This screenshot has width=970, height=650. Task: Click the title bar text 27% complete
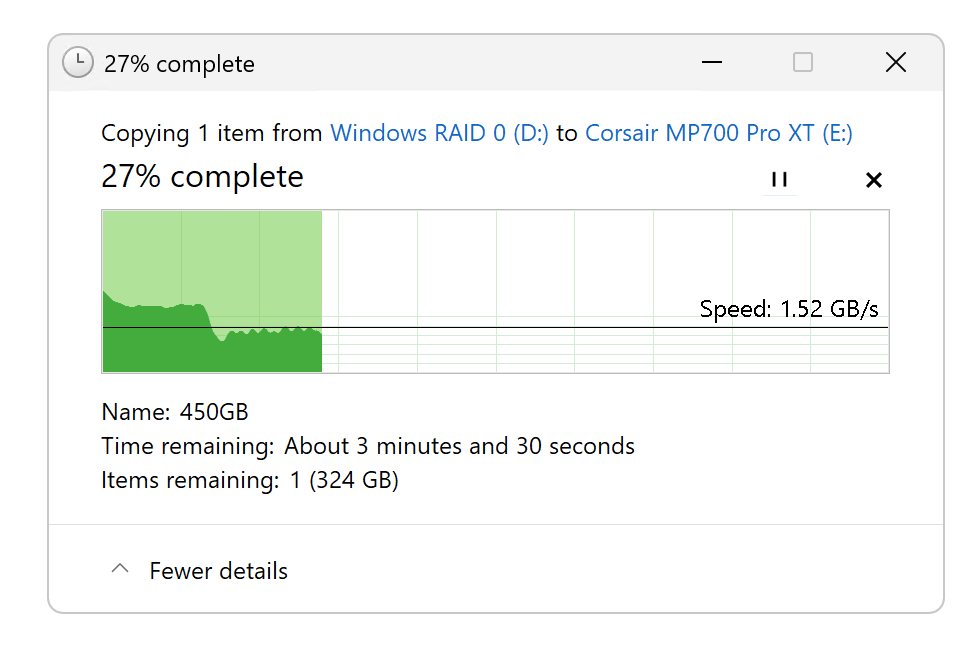pos(179,64)
